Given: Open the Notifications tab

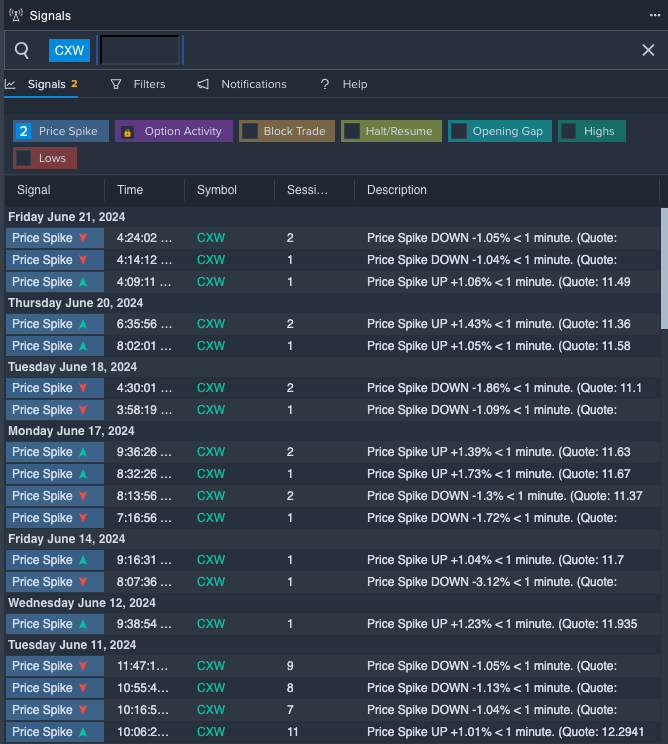Looking at the screenshot, I should (x=242, y=84).
